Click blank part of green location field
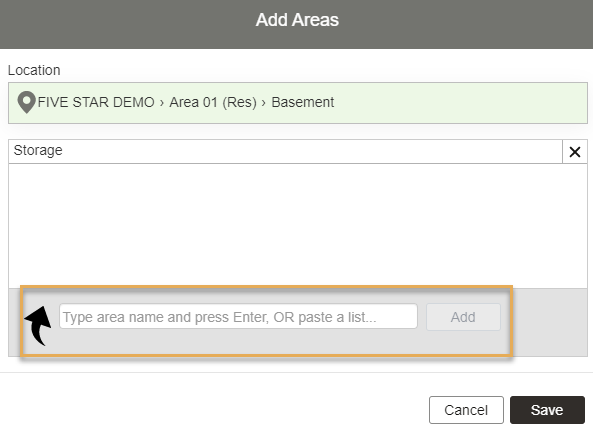This screenshot has height=430, width=593. click(x=461, y=103)
